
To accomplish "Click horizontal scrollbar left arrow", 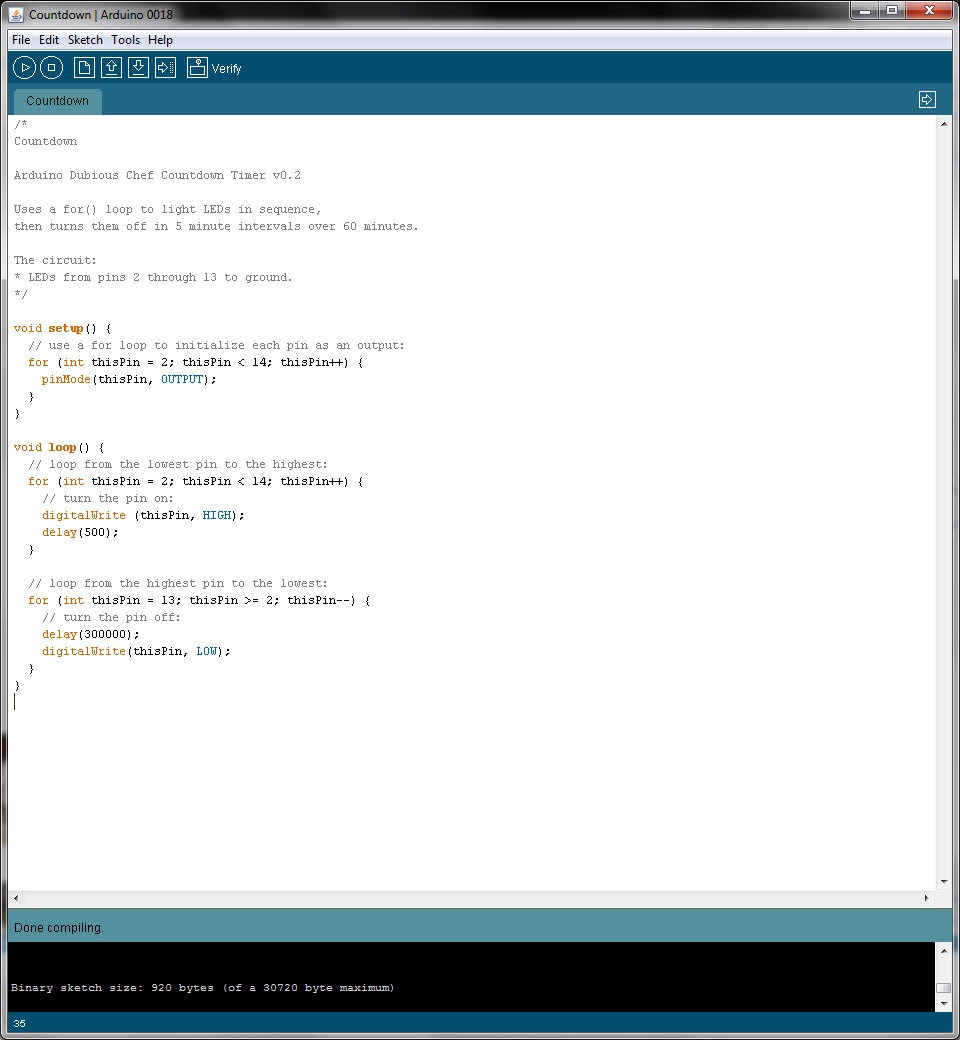I will point(16,898).
